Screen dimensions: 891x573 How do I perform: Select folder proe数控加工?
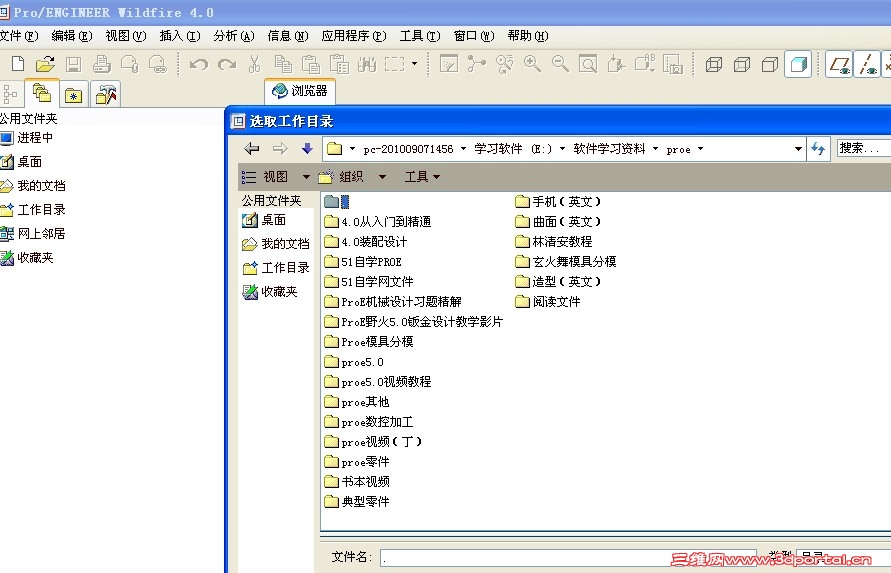tap(369, 422)
